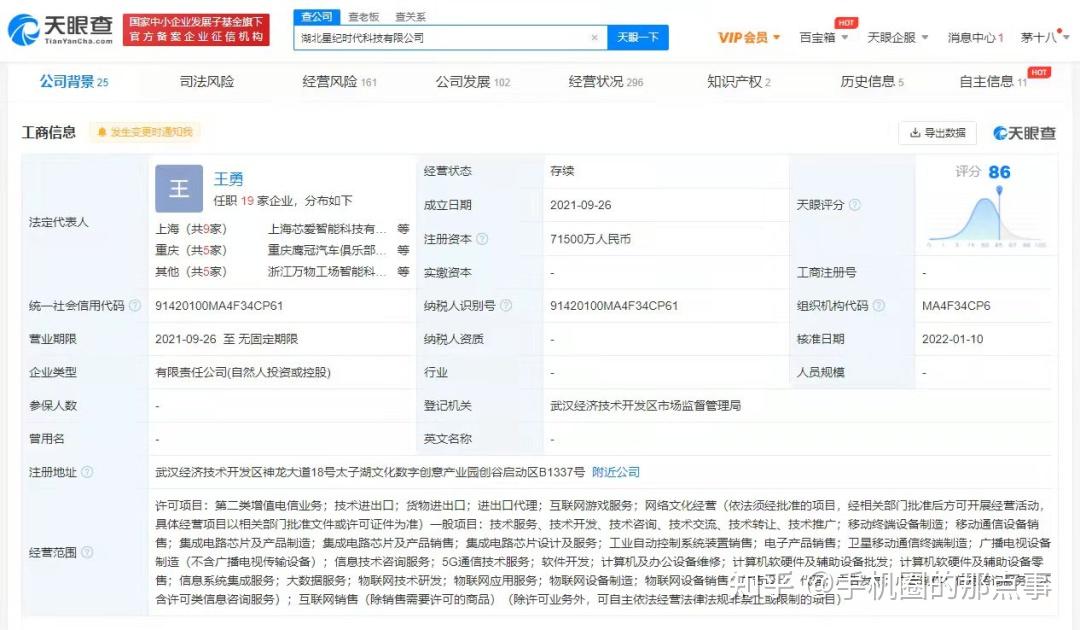Open the 茅十八 user account menu

tap(1043, 37)
